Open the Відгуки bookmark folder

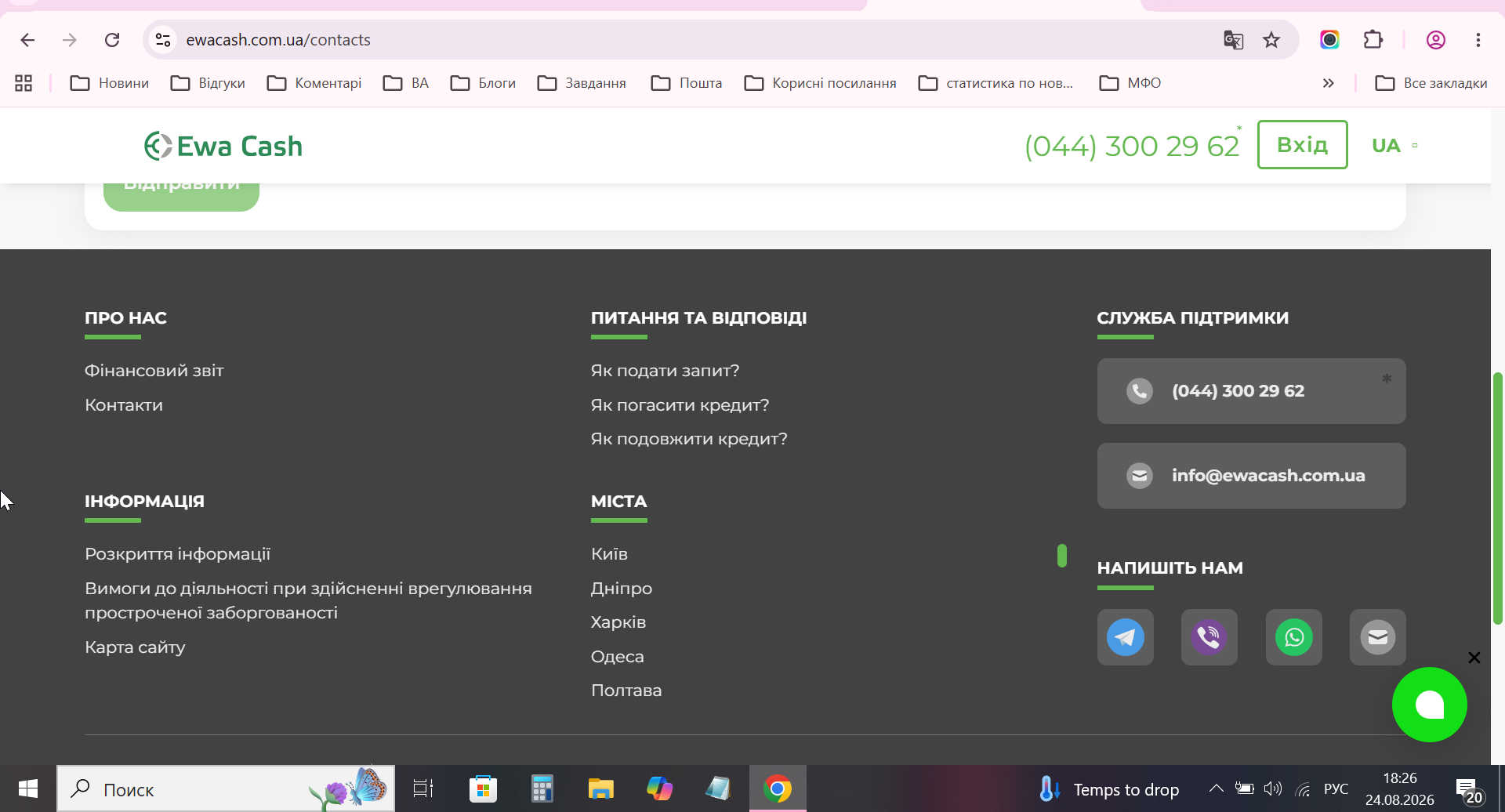(208, 83)
